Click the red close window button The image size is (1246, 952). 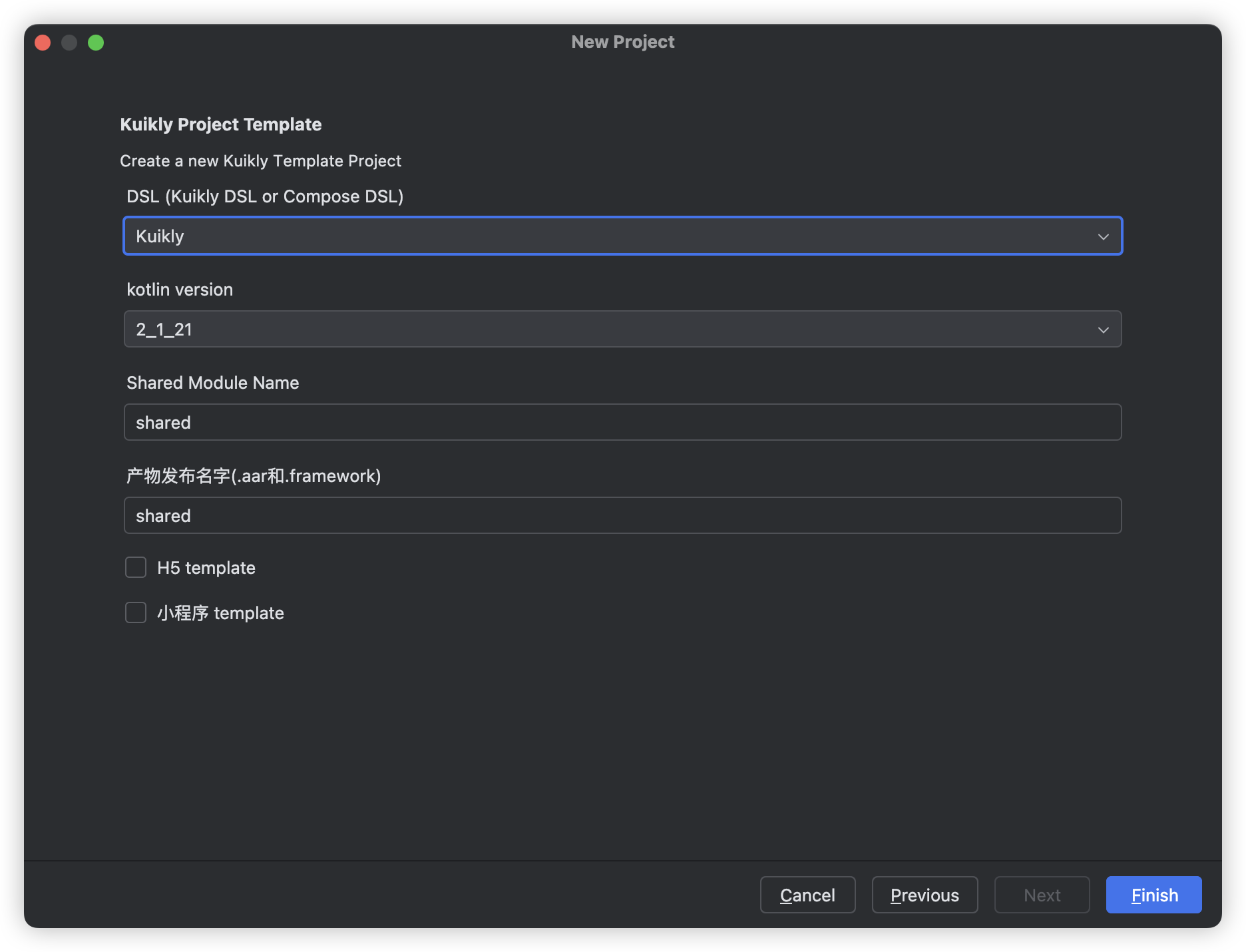click(43, 43)
